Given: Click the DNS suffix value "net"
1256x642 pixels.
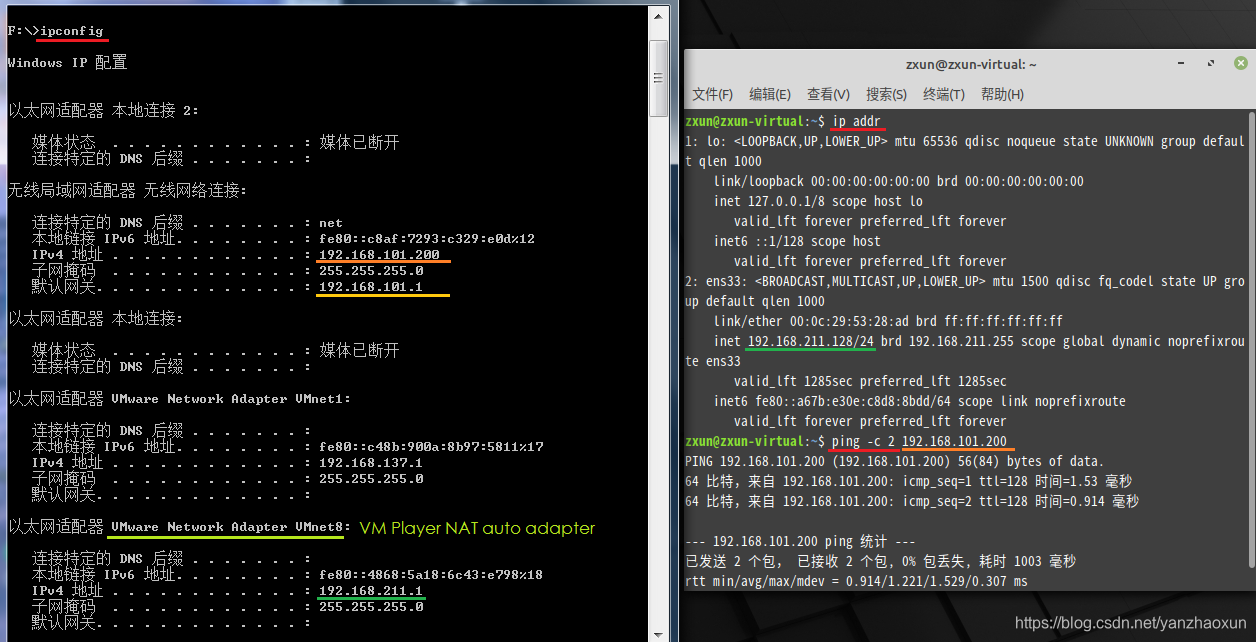Looking at the screenshot, I should pos(331,223).
